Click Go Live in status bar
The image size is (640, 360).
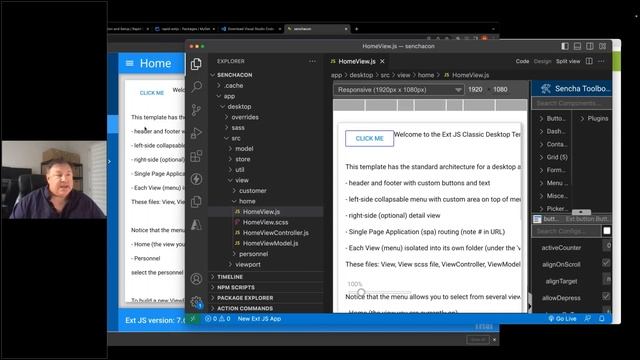pos(562,318)
